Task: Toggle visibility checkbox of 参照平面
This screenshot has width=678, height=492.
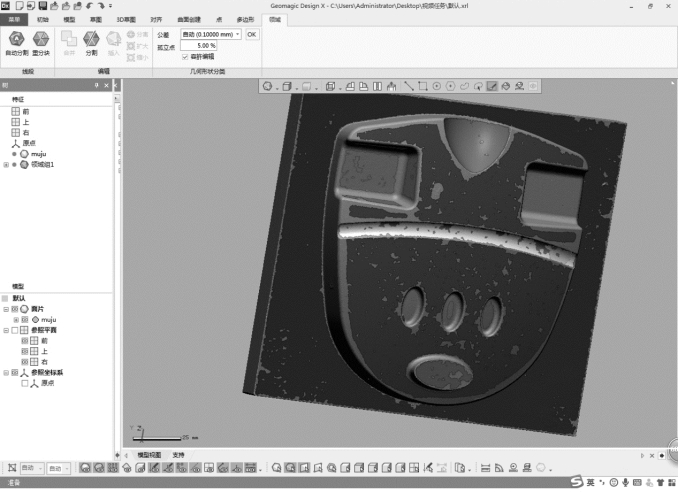Action: tap(14, 330)
